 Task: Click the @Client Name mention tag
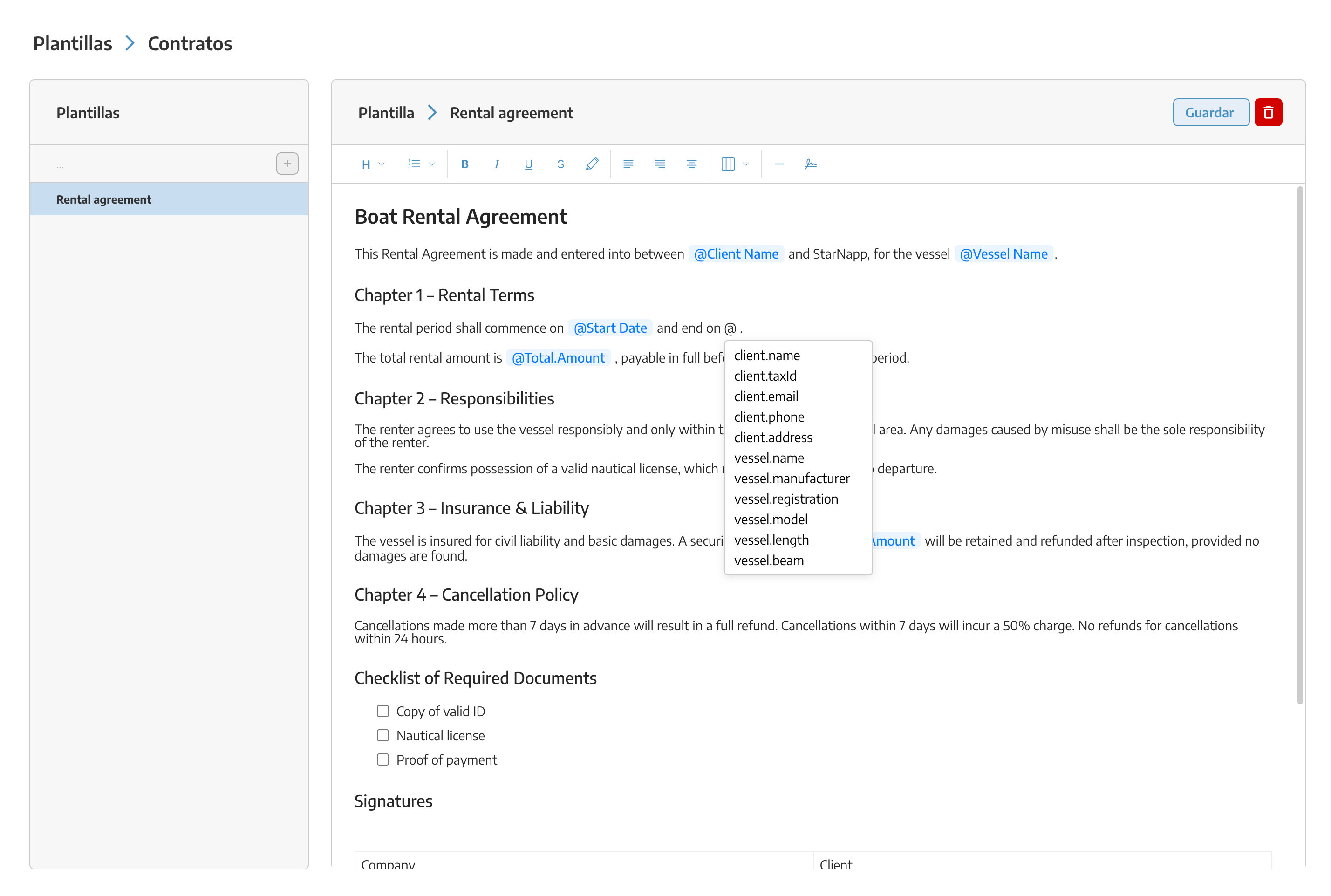[x=736, y=254]
